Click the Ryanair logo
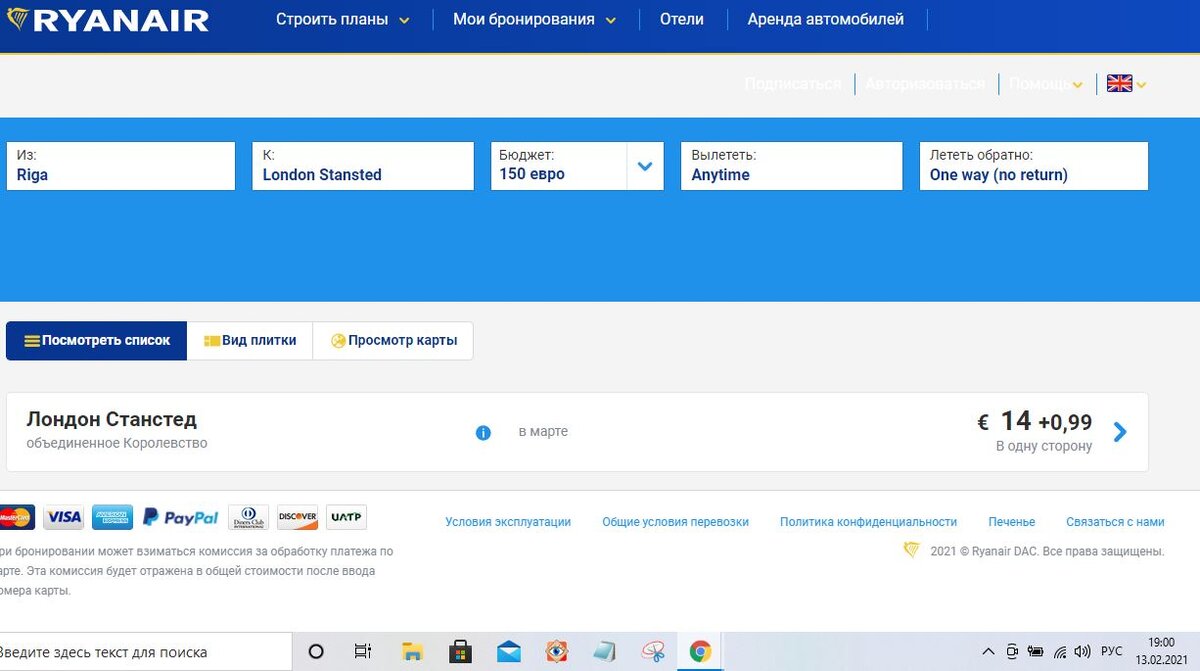This screenshot has width=1200, height=671. coord(107,20)
